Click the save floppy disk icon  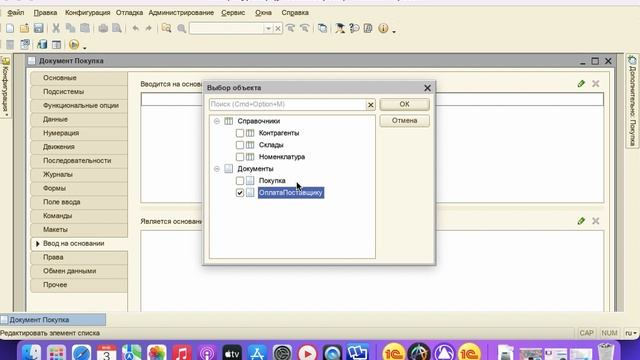click(38, 28)
